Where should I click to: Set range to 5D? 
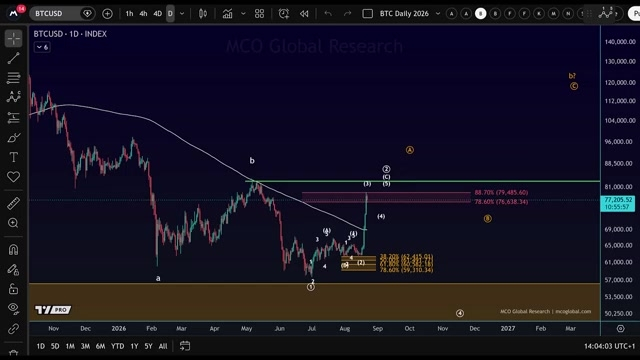coord(55,346)
